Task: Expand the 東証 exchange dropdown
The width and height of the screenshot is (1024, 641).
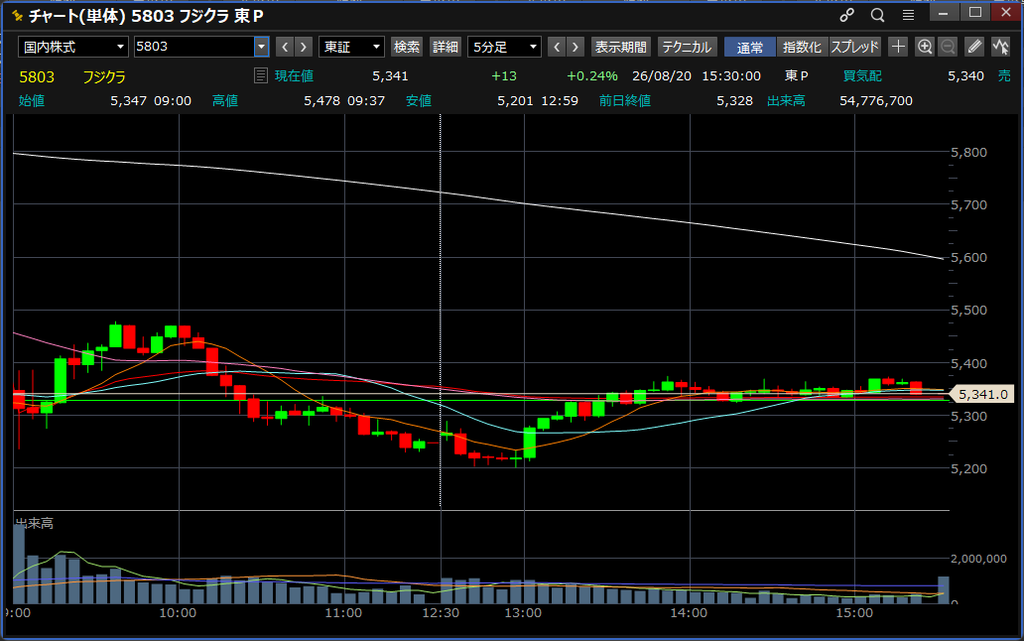Action: [x=351, y=47]
